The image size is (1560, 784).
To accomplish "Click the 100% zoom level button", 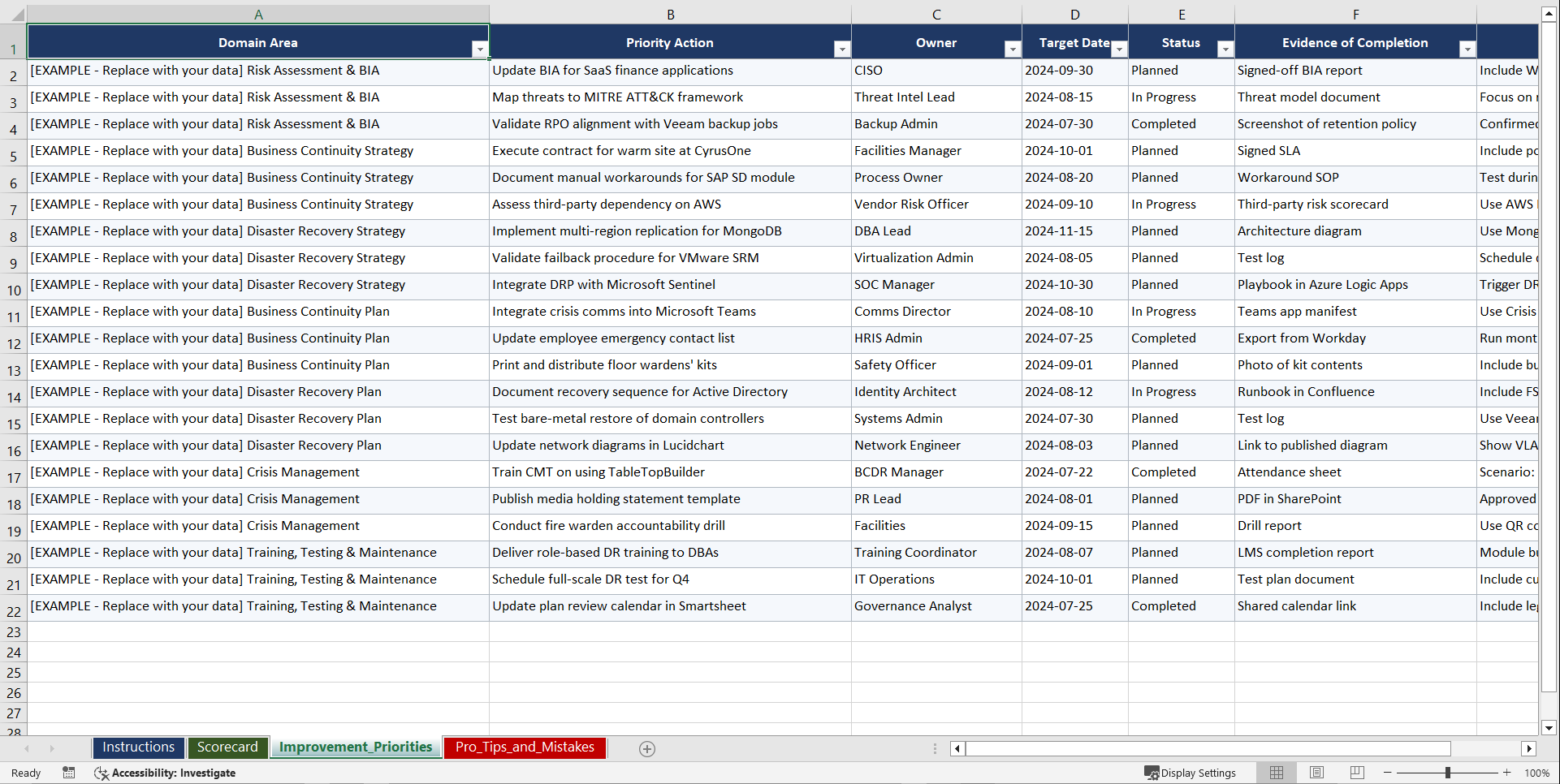I will coord(1537,773).
